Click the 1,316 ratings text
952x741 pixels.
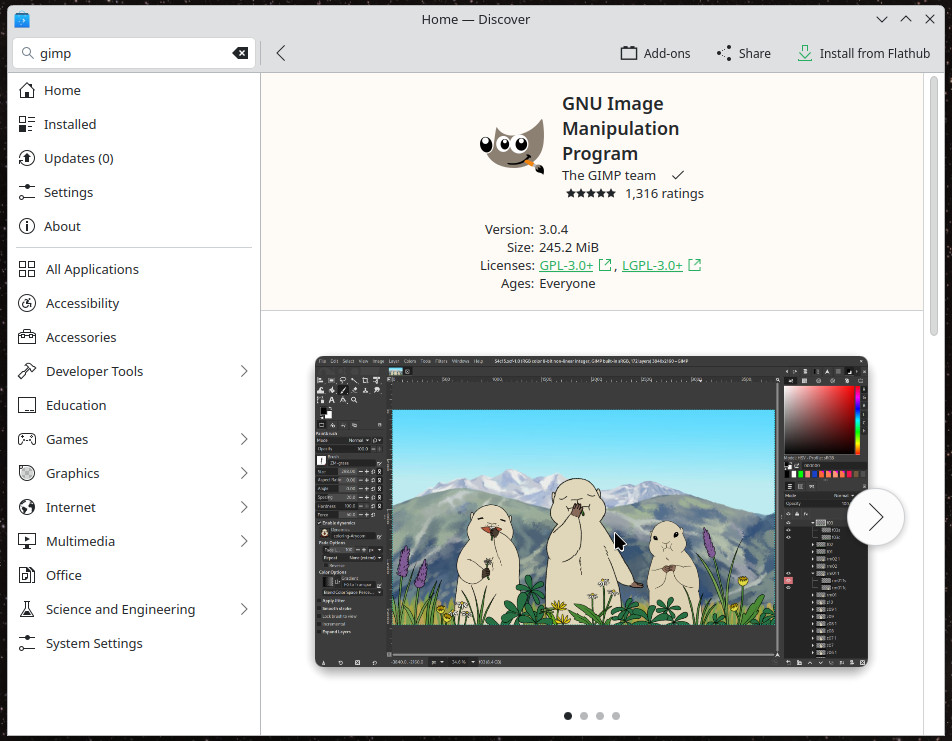pyautogui.click(x=664, y=194)
